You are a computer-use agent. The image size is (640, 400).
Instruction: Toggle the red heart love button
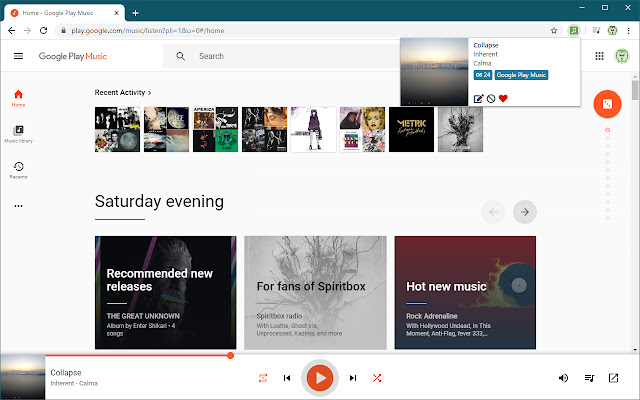(504, 98)
